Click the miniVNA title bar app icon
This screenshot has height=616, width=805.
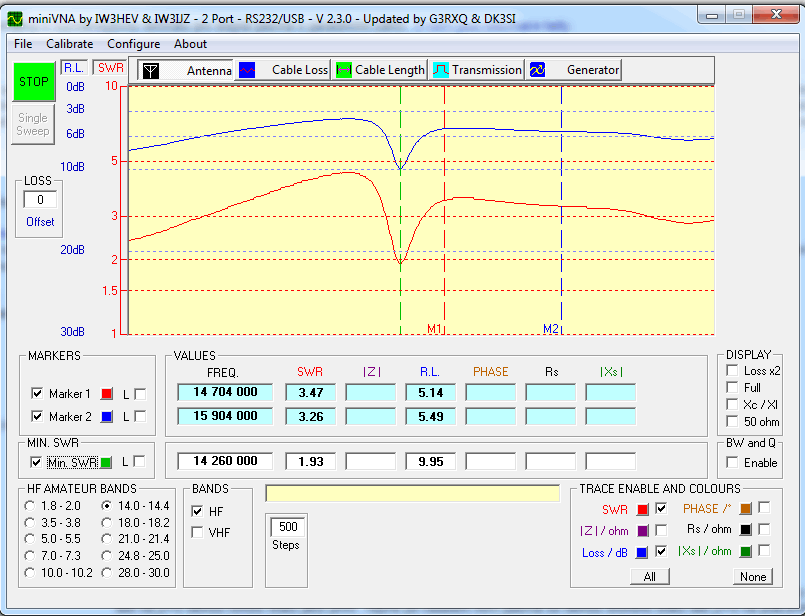coord(15,17)
